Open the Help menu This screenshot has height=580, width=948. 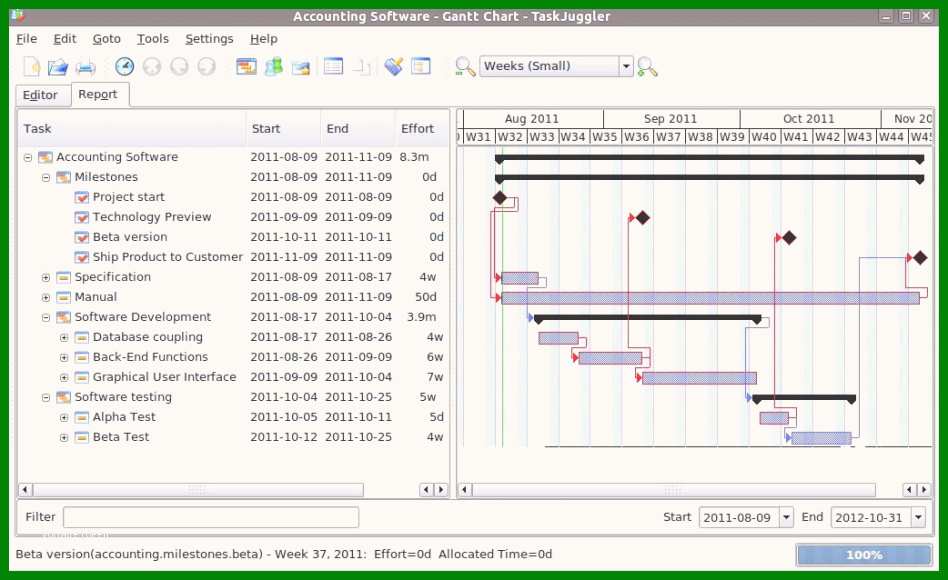click(264, 39)
